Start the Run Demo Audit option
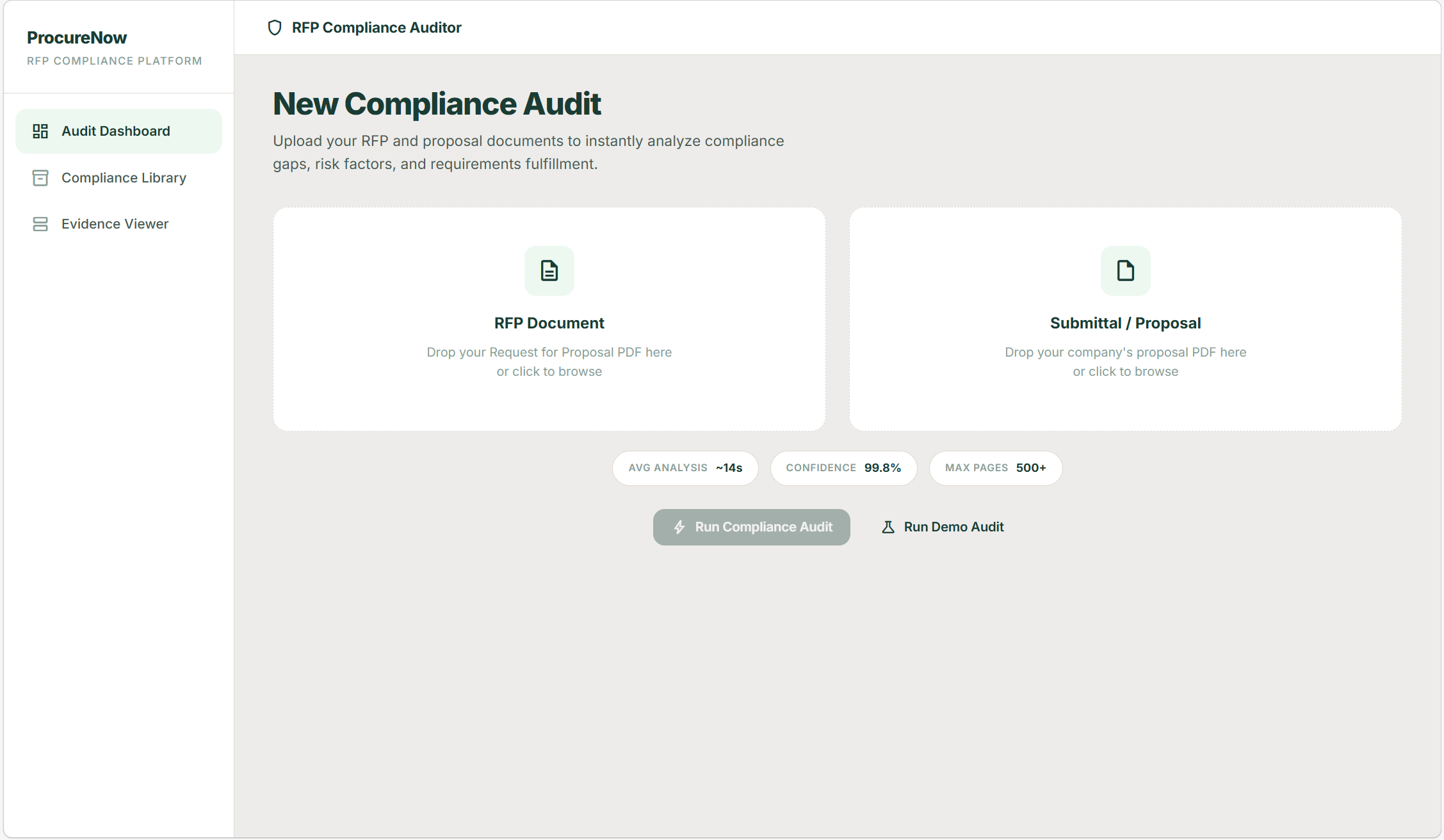Image resolution: width=1444 pixels, height=840 pixels. pos(953,527)
